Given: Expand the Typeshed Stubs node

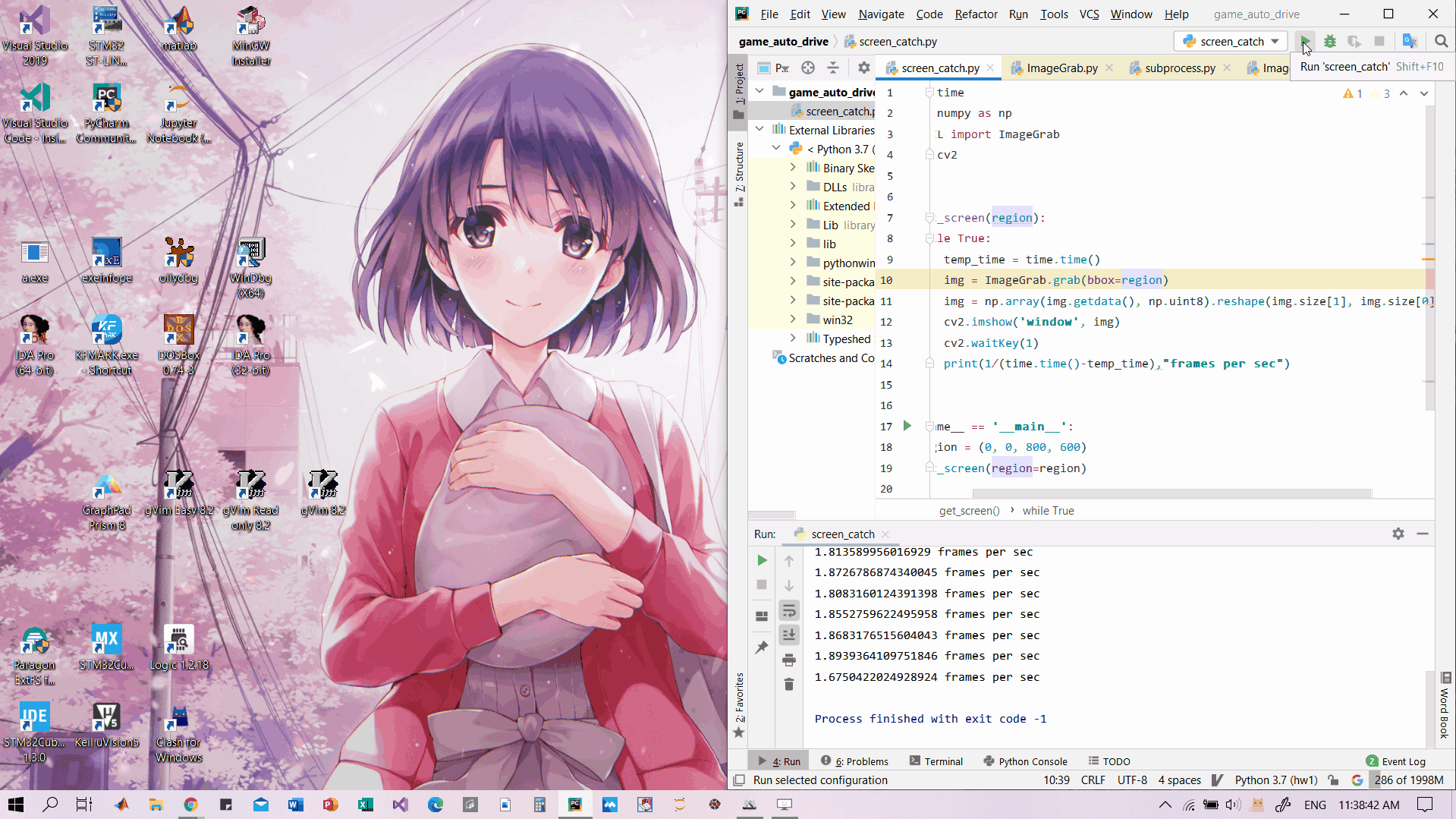Looking at the screenshot, I should [x=793, y=339].
